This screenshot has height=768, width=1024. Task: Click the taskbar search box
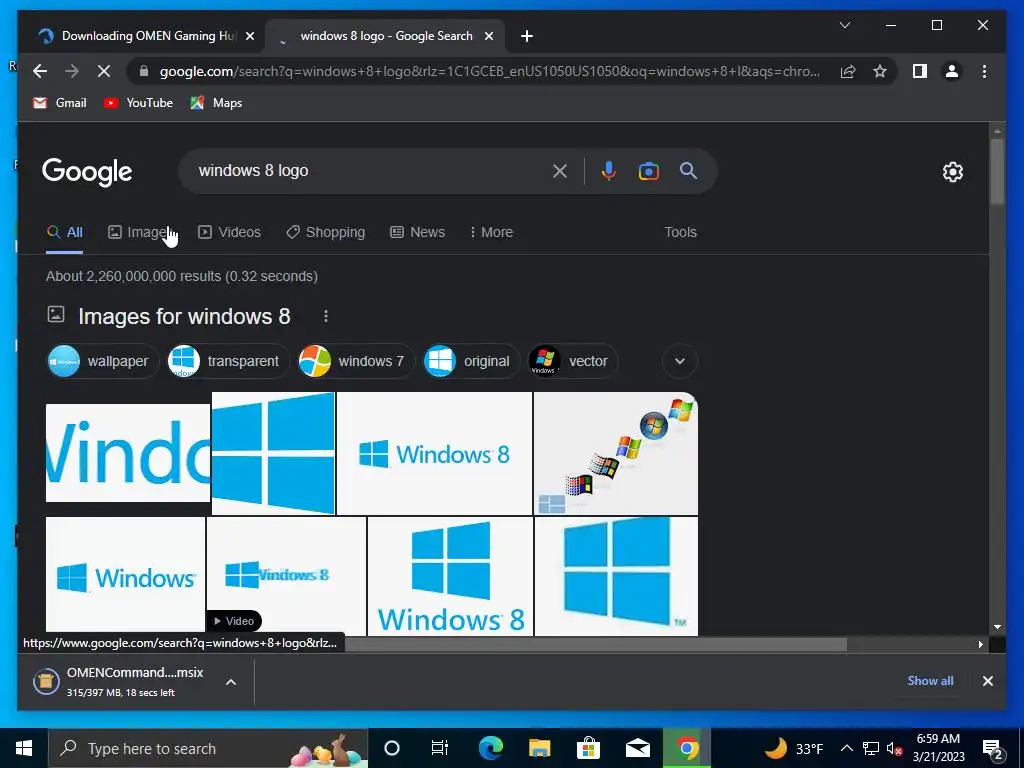pos(208,748)
